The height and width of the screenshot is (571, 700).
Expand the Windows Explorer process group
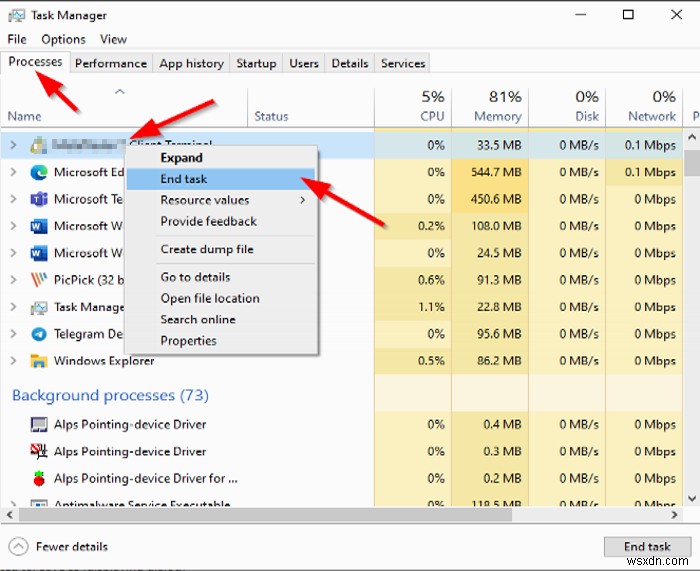13,361
